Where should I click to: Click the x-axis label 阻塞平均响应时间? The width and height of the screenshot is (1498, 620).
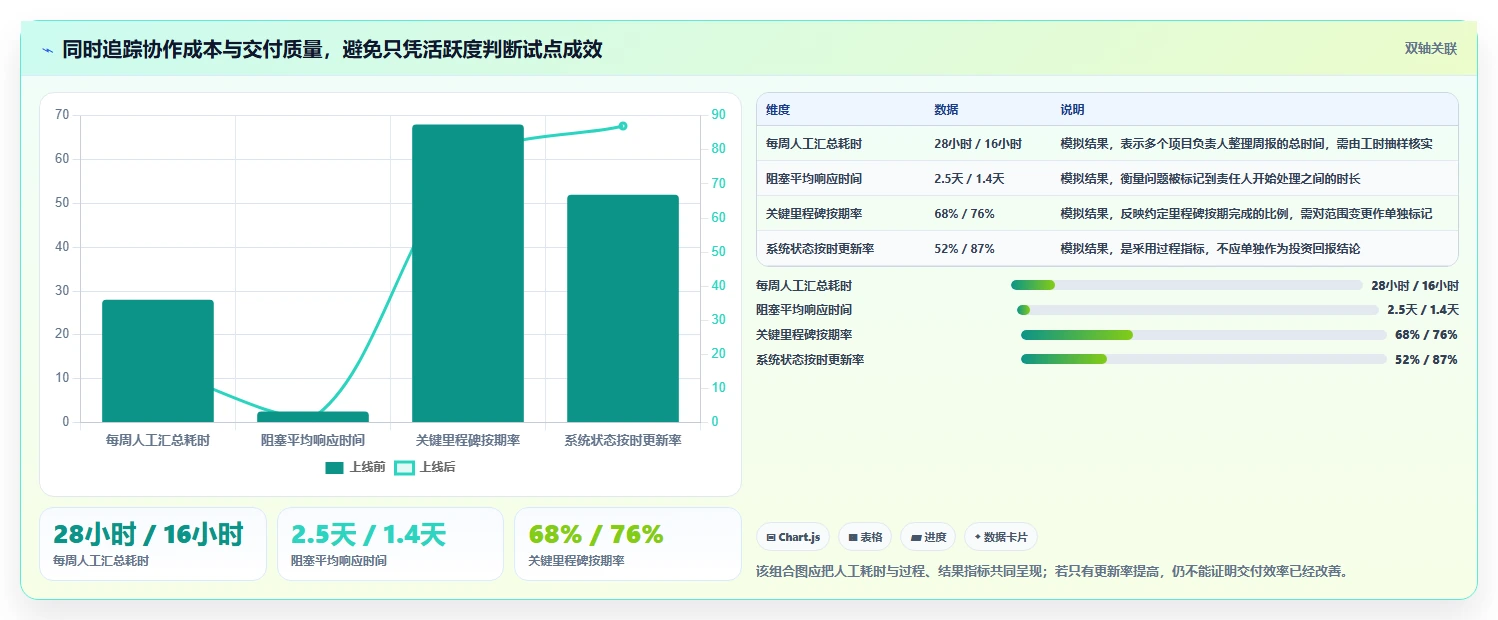pyautogui.click(x=313, y=440)
